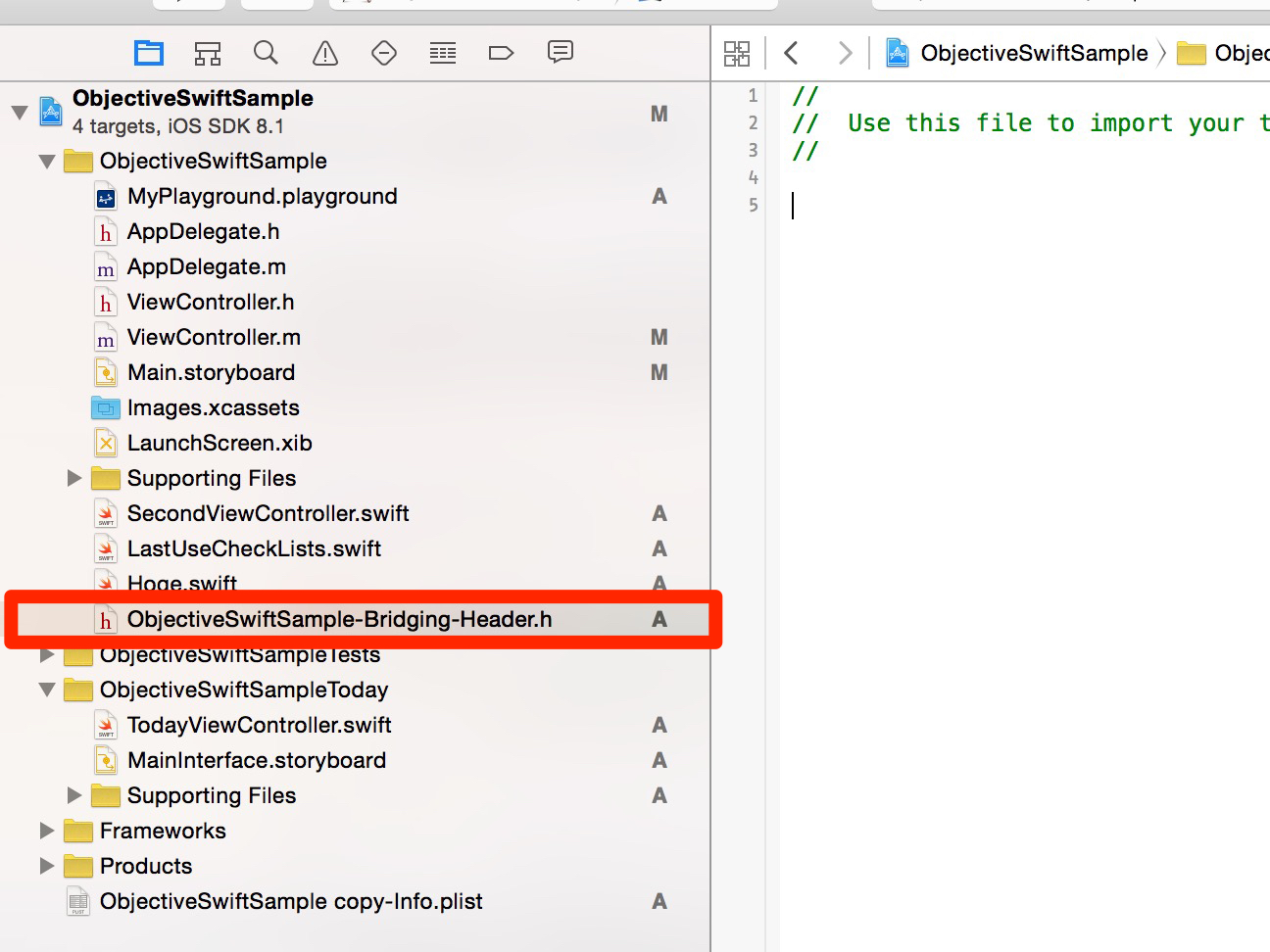Image resolution: width=1270 pixels, height=952 pixels.
Task: Go back in editor history
Action: point(792,53)
